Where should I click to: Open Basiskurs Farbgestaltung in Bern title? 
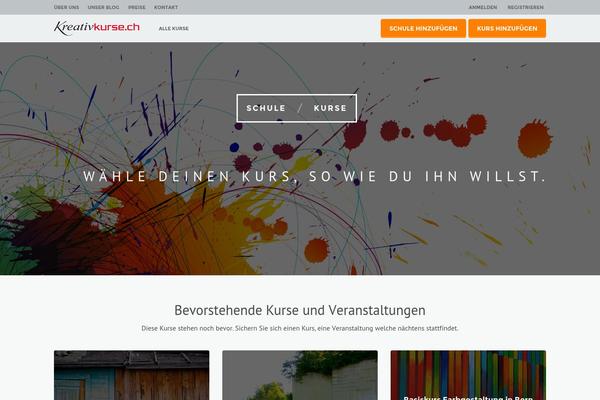[468, 398]
